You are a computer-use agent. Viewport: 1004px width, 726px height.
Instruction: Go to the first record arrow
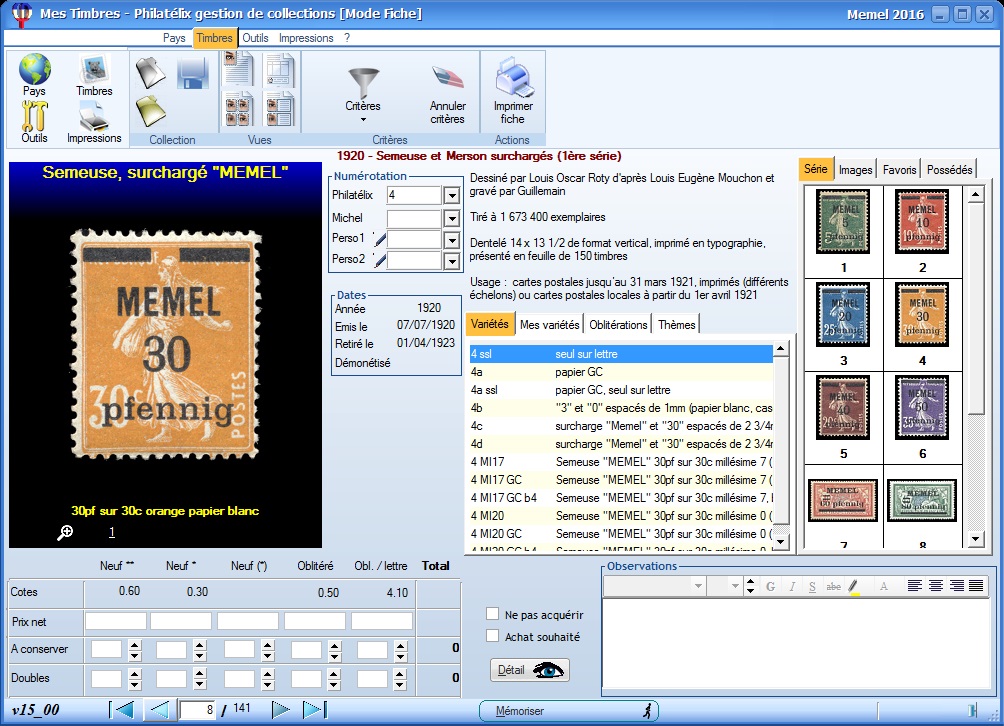[122, 709]
